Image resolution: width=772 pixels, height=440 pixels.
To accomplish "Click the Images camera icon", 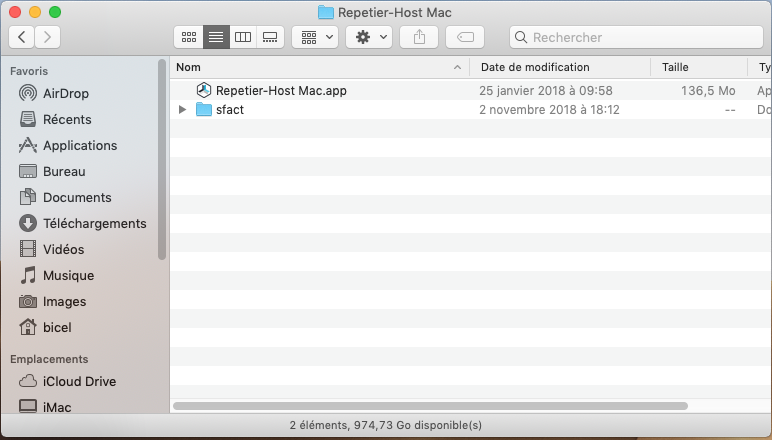I will point(28,301).
